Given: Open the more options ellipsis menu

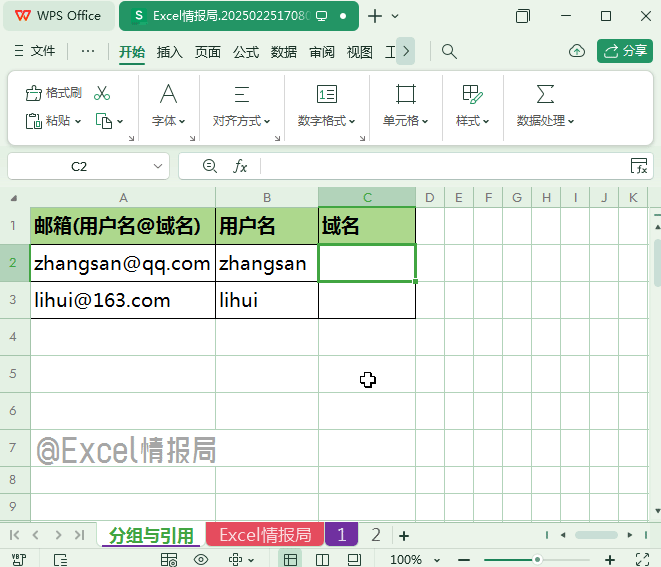Looking at the screenshot, I should pos(88,51).
